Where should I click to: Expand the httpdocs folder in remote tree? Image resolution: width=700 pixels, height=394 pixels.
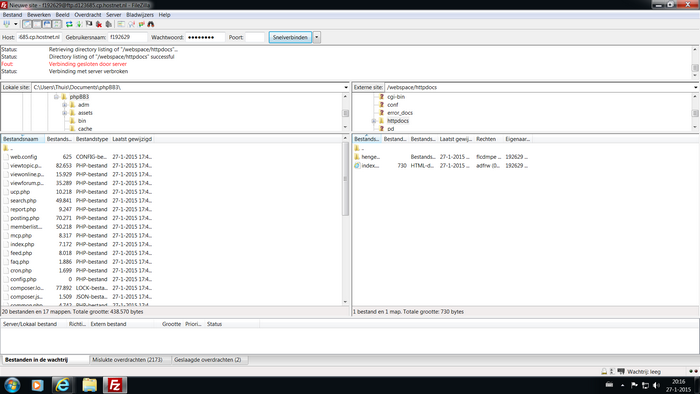coord(373,121)
